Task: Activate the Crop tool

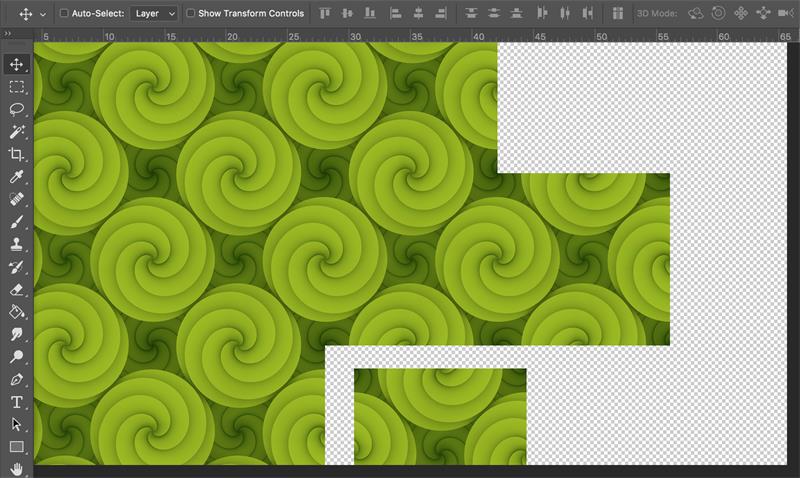Action: click(17, 155)
